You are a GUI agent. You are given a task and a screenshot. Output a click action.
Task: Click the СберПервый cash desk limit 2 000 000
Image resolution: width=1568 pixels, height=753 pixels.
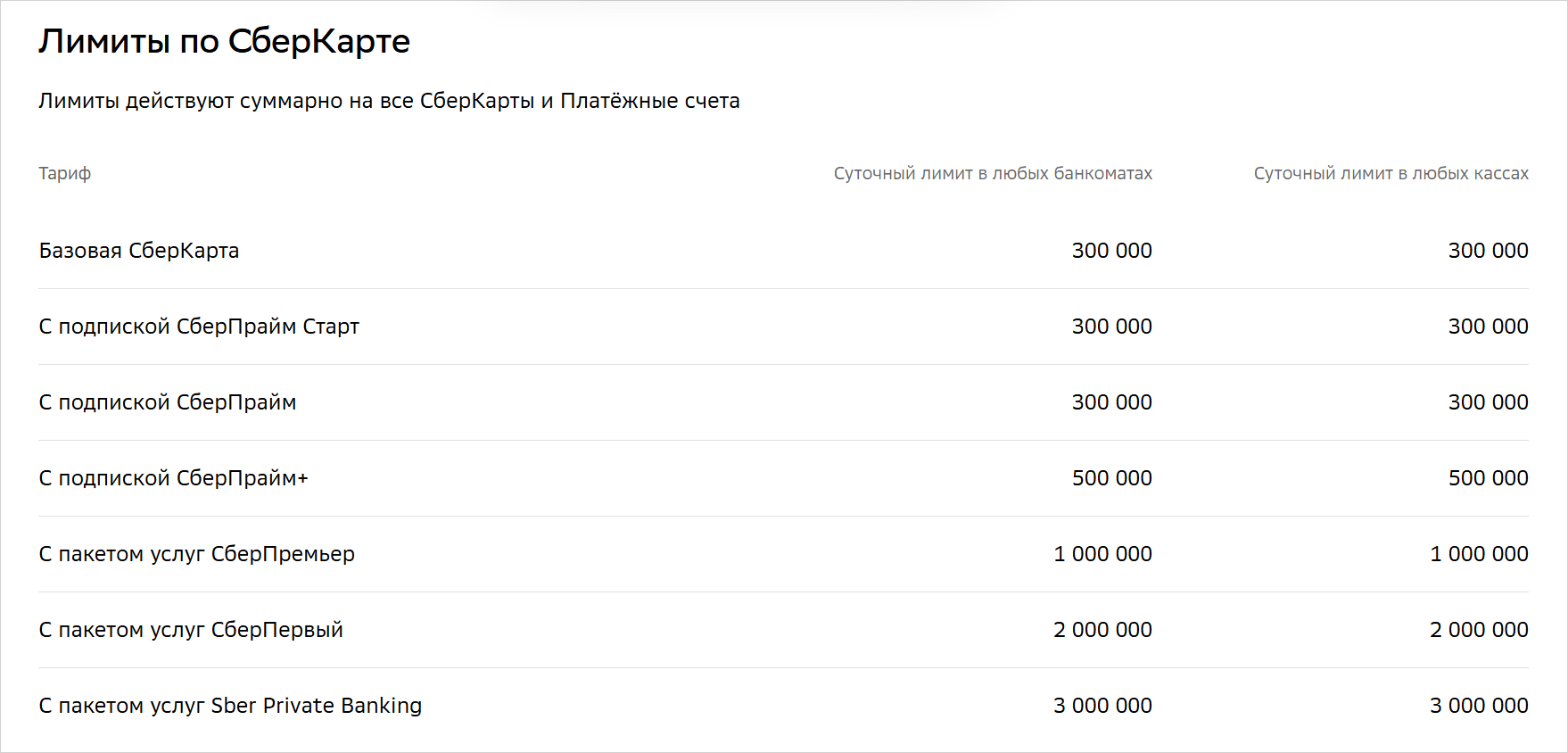point(1479,630)
